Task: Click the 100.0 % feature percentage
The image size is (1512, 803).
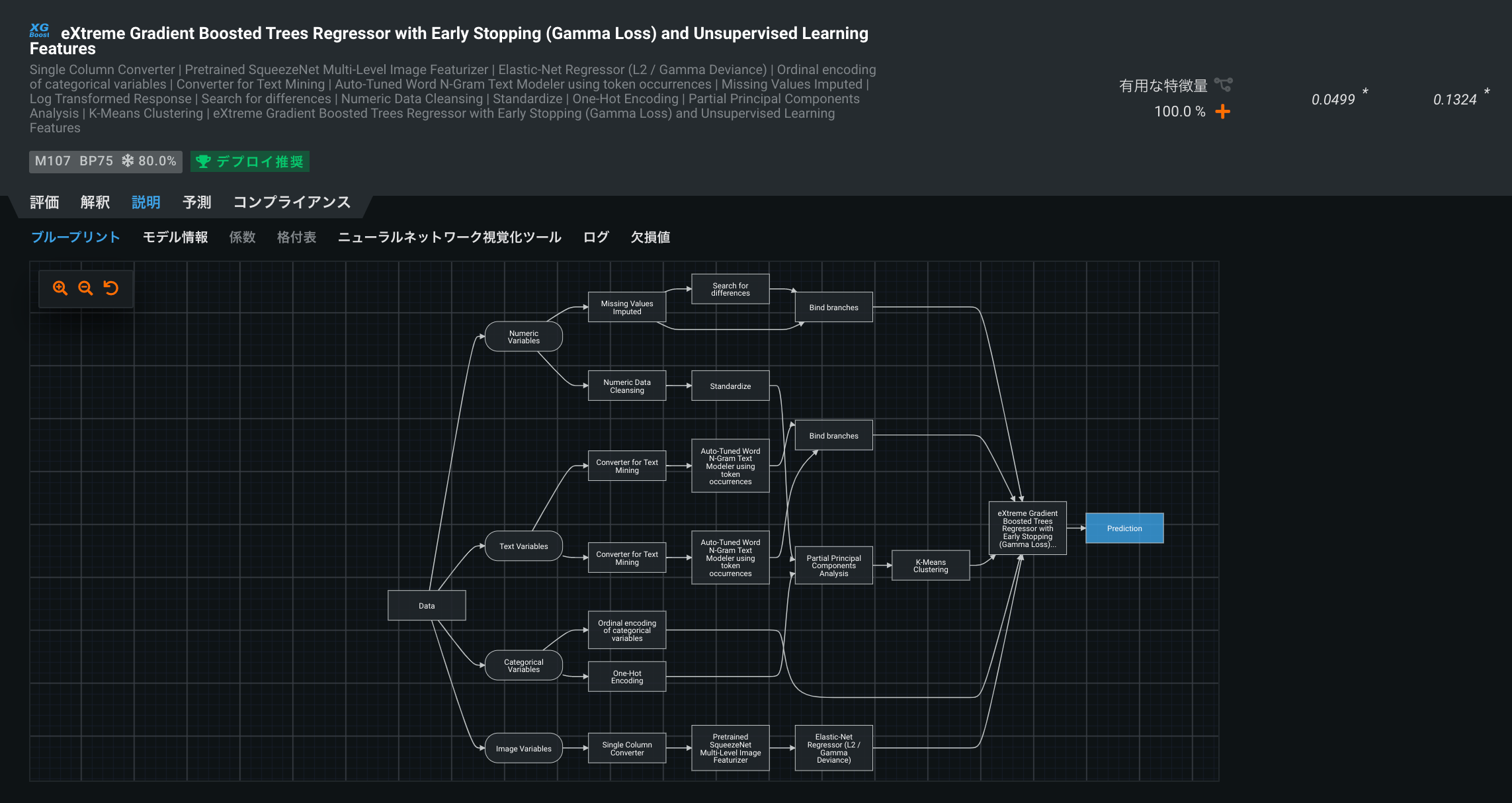Action: point(1180,111)
